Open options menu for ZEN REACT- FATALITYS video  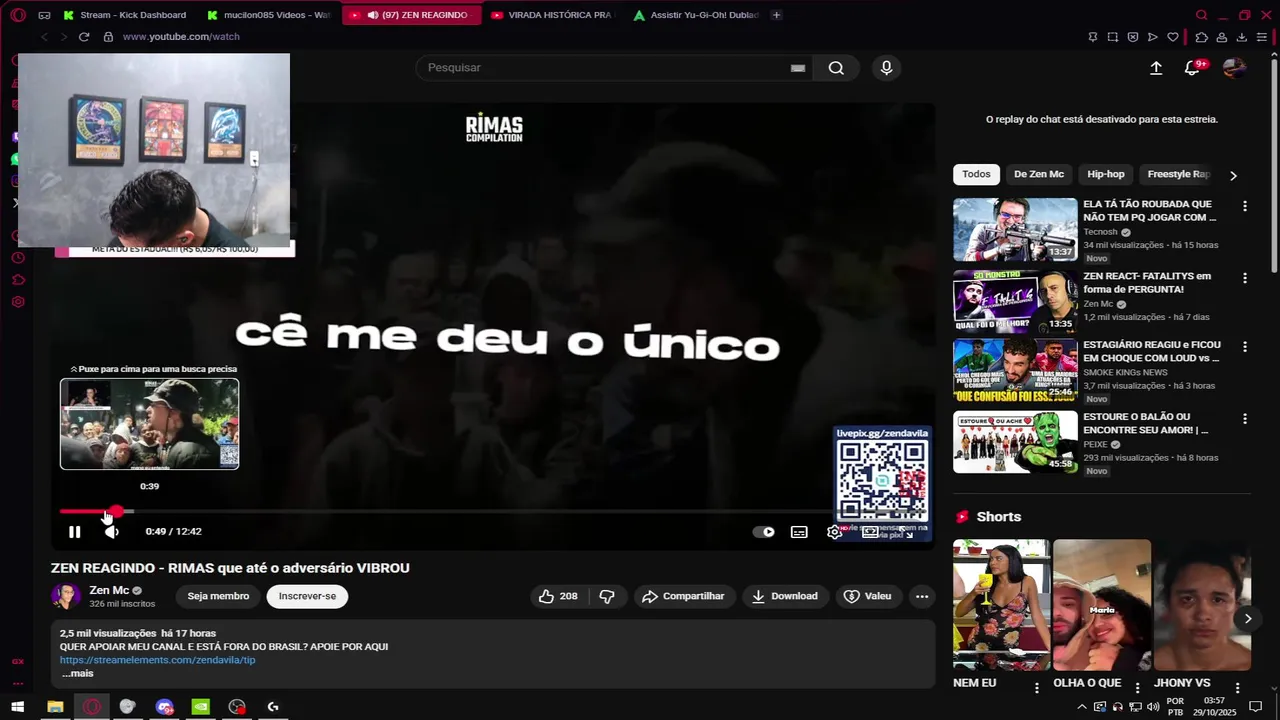point(1245,278)
